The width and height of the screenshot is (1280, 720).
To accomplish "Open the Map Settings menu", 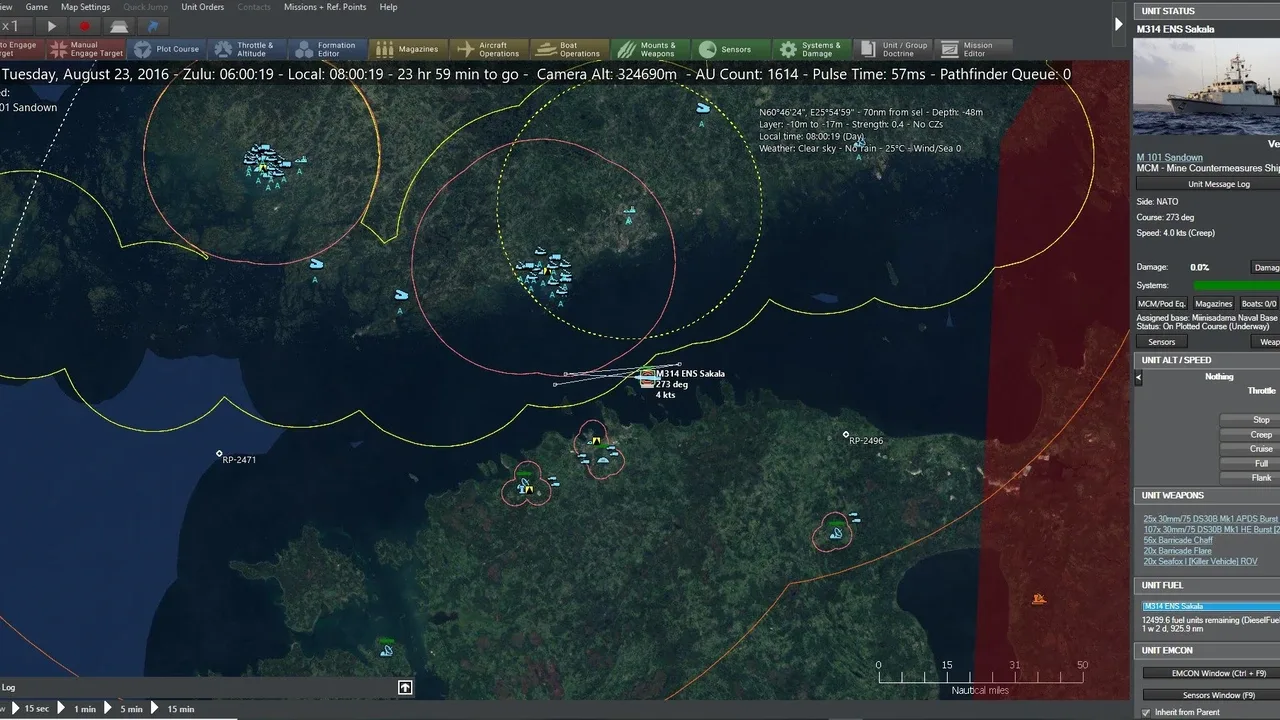I will (85, 7).
